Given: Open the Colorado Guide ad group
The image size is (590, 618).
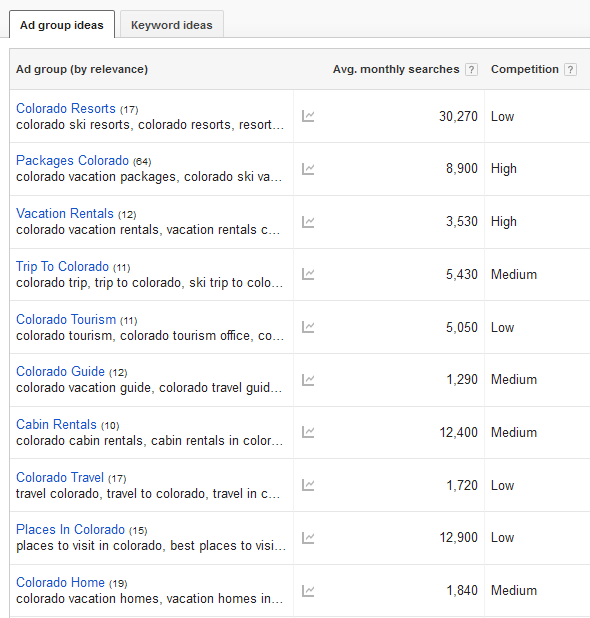Looking at the screenshot, I should pos(60,371).
